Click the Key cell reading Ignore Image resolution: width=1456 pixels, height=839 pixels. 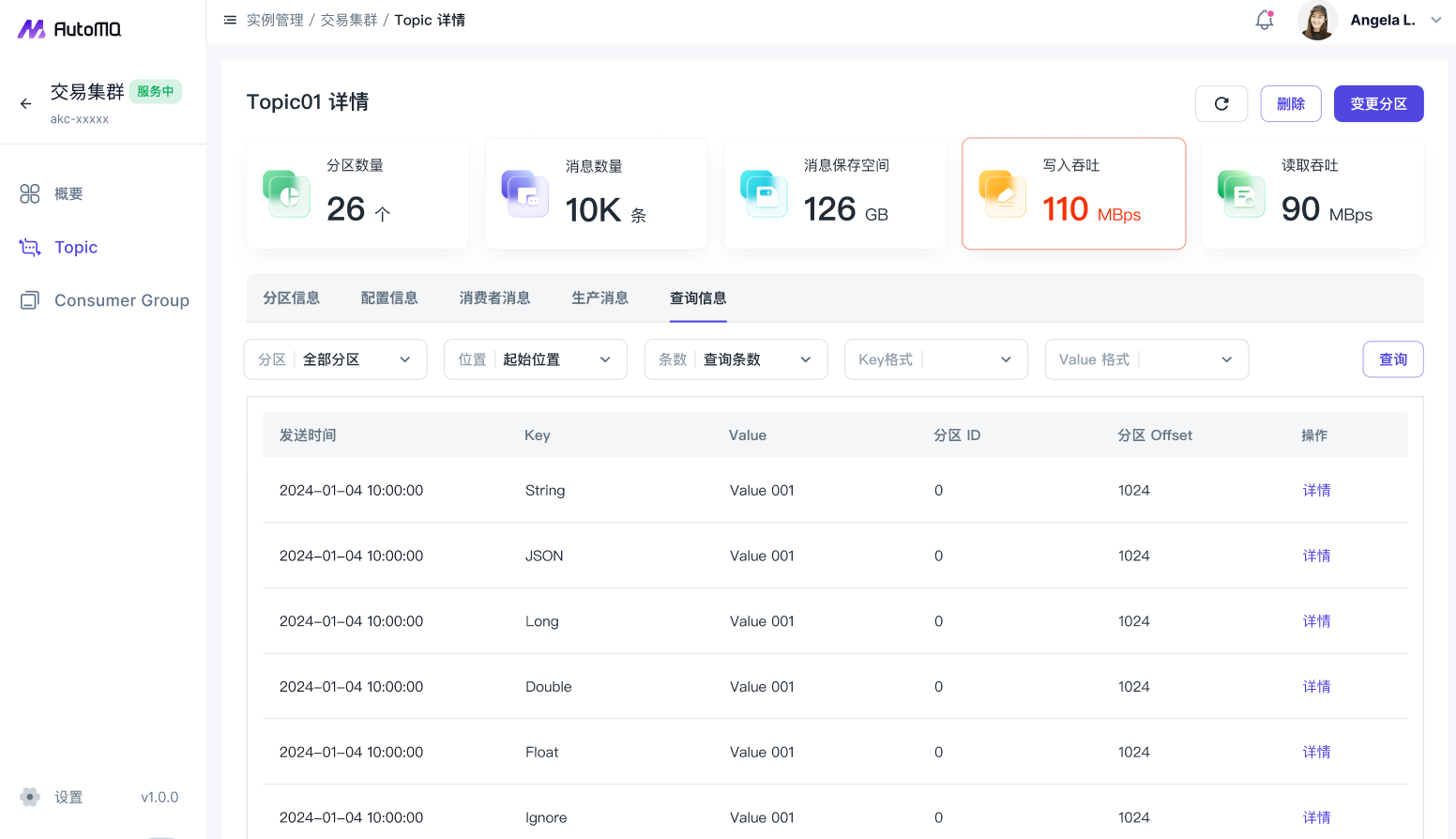pos(546,817)
